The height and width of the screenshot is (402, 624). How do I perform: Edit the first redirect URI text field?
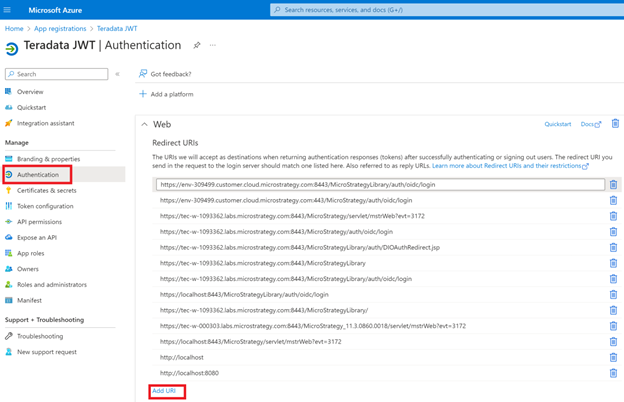[x=380, y=185]
